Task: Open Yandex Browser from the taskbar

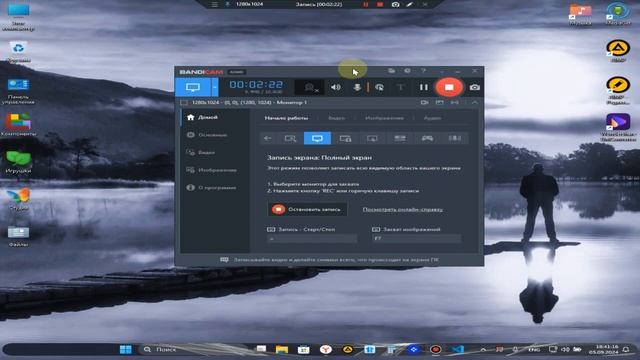Action: point(325,349)
